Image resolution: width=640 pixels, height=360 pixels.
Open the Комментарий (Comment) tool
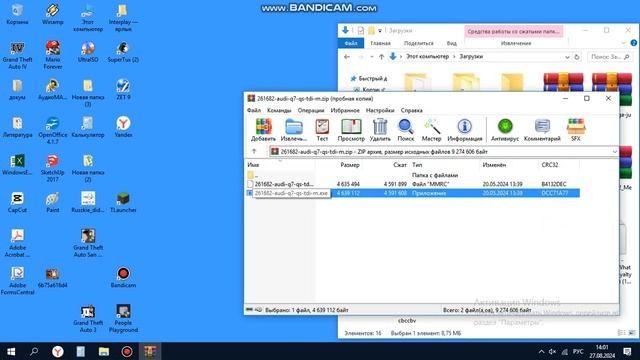(x=542, y=130)
